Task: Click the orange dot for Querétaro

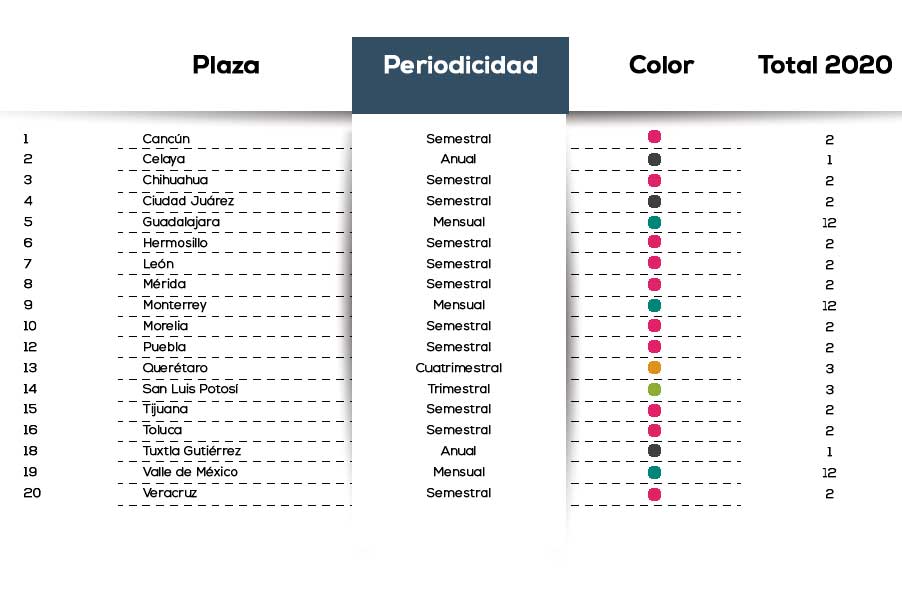Action: pyautogui.click(x=654, y=368)
